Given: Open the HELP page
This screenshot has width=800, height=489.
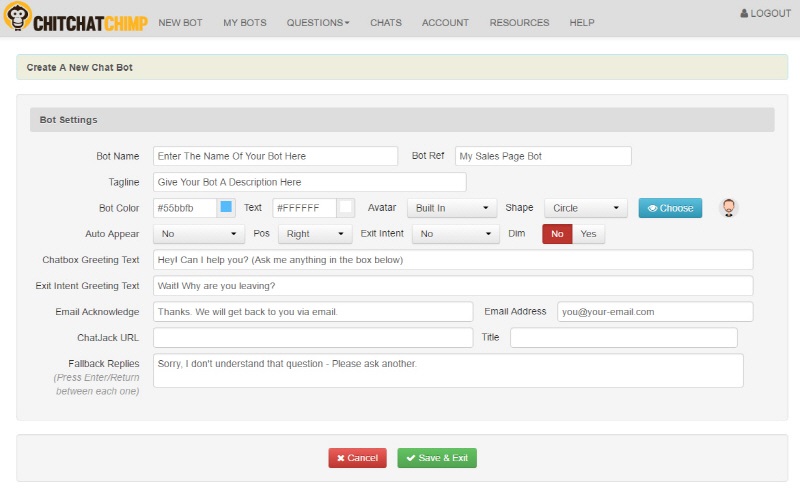Looking at the screenshot, I should [x=582, y=22].
